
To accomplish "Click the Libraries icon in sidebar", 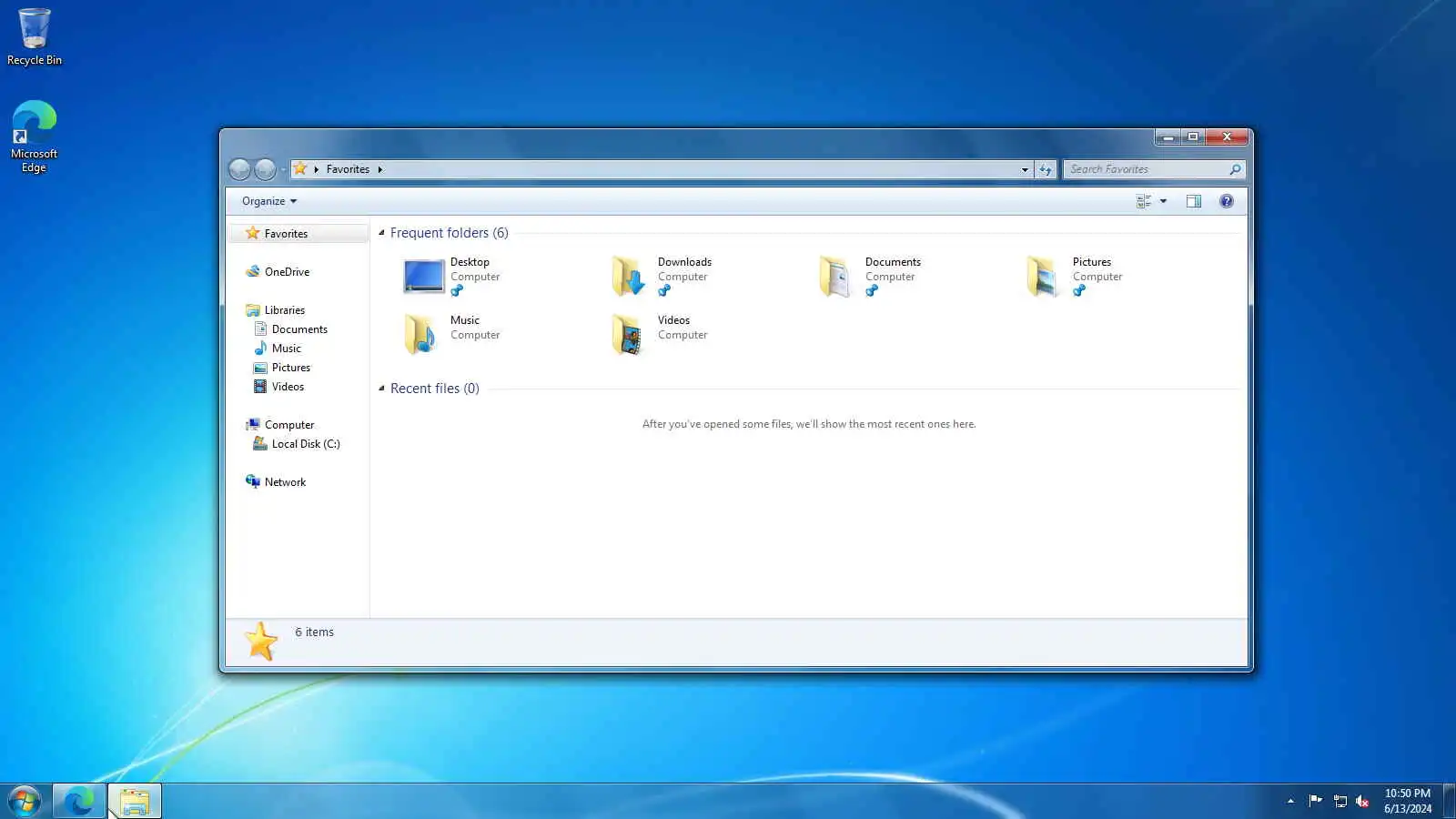I will [x=253, y=310].
